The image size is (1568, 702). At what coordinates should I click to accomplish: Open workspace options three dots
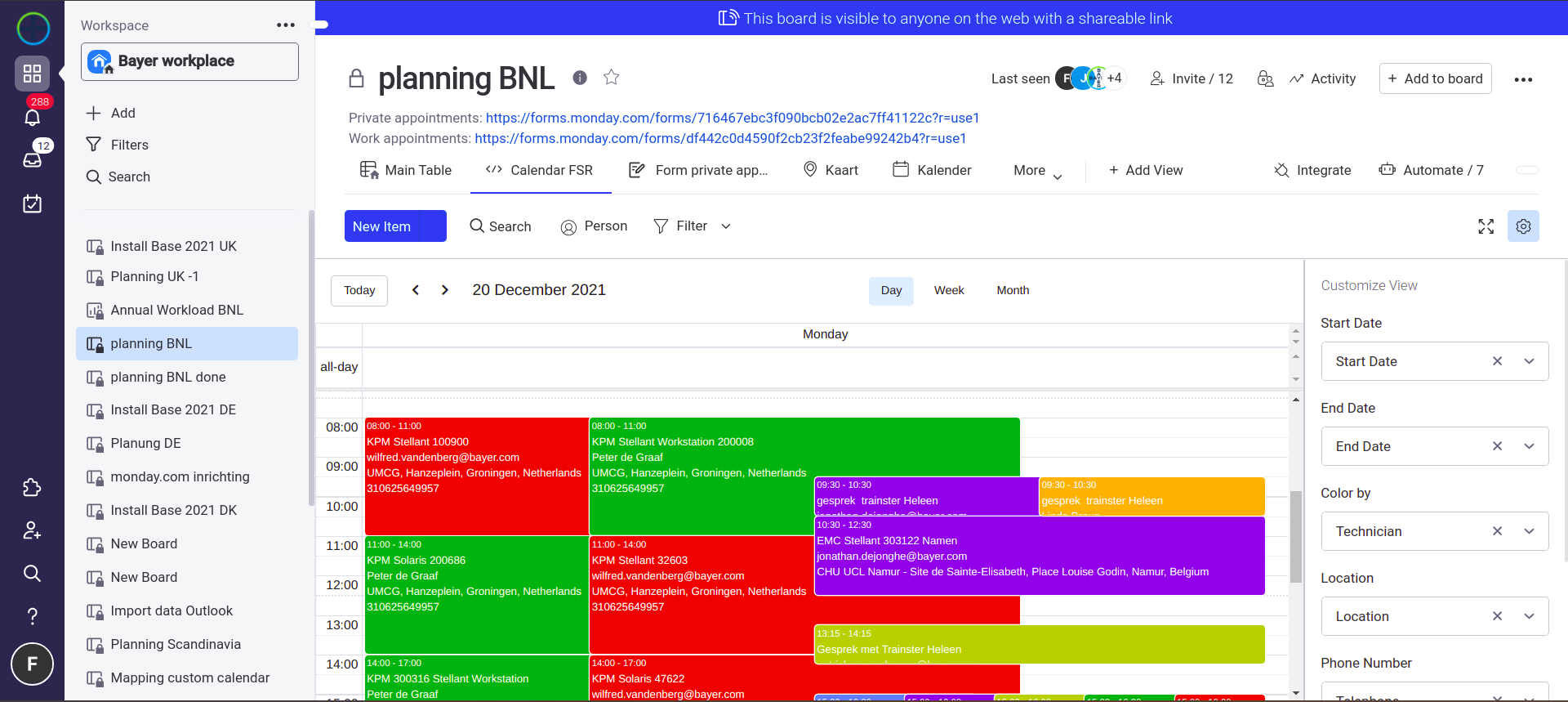pyautogui.click(x=285, y=25)
